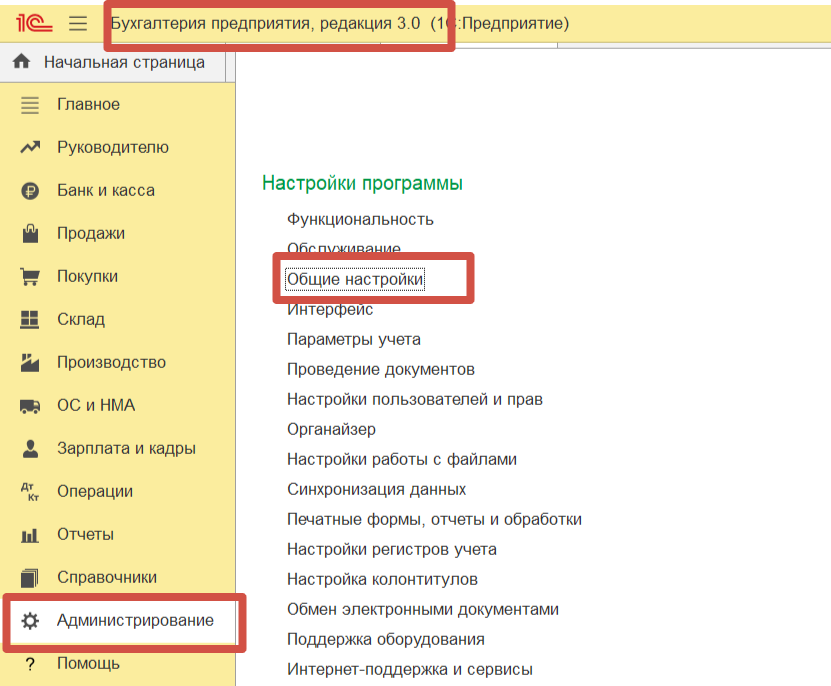
Task: Click the Главное list icon
Action: (x=30, y=105)
